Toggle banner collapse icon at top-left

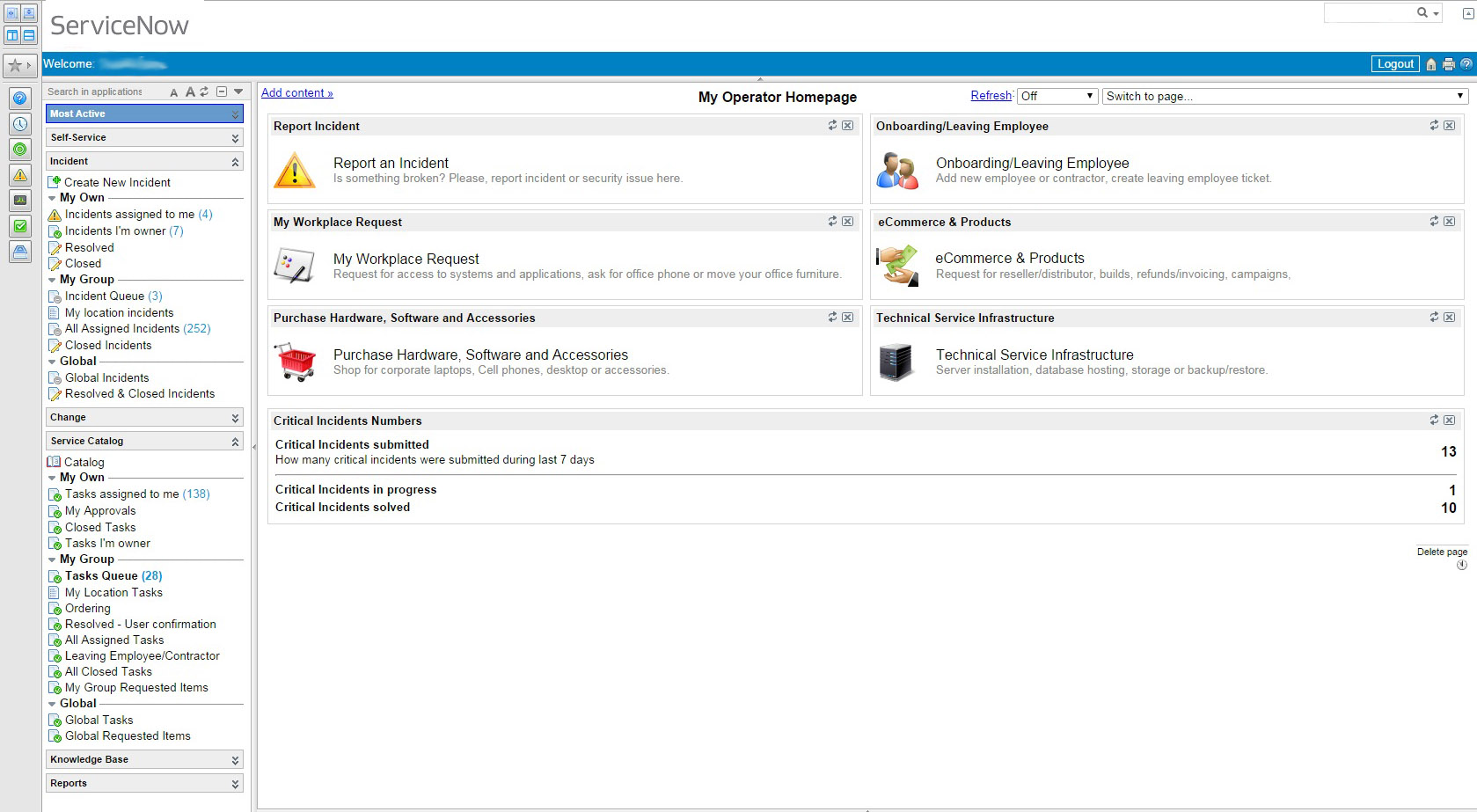[29, 13]
